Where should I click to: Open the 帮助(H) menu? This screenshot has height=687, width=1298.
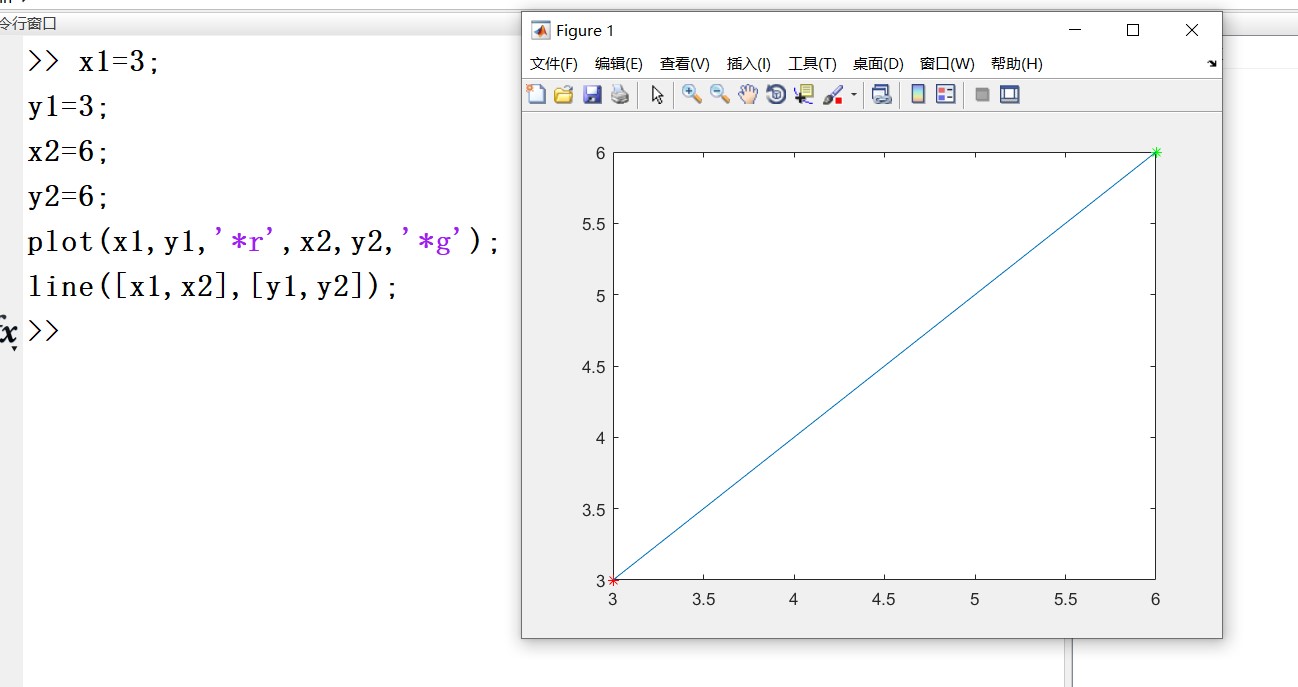(x=1017, y=64)
